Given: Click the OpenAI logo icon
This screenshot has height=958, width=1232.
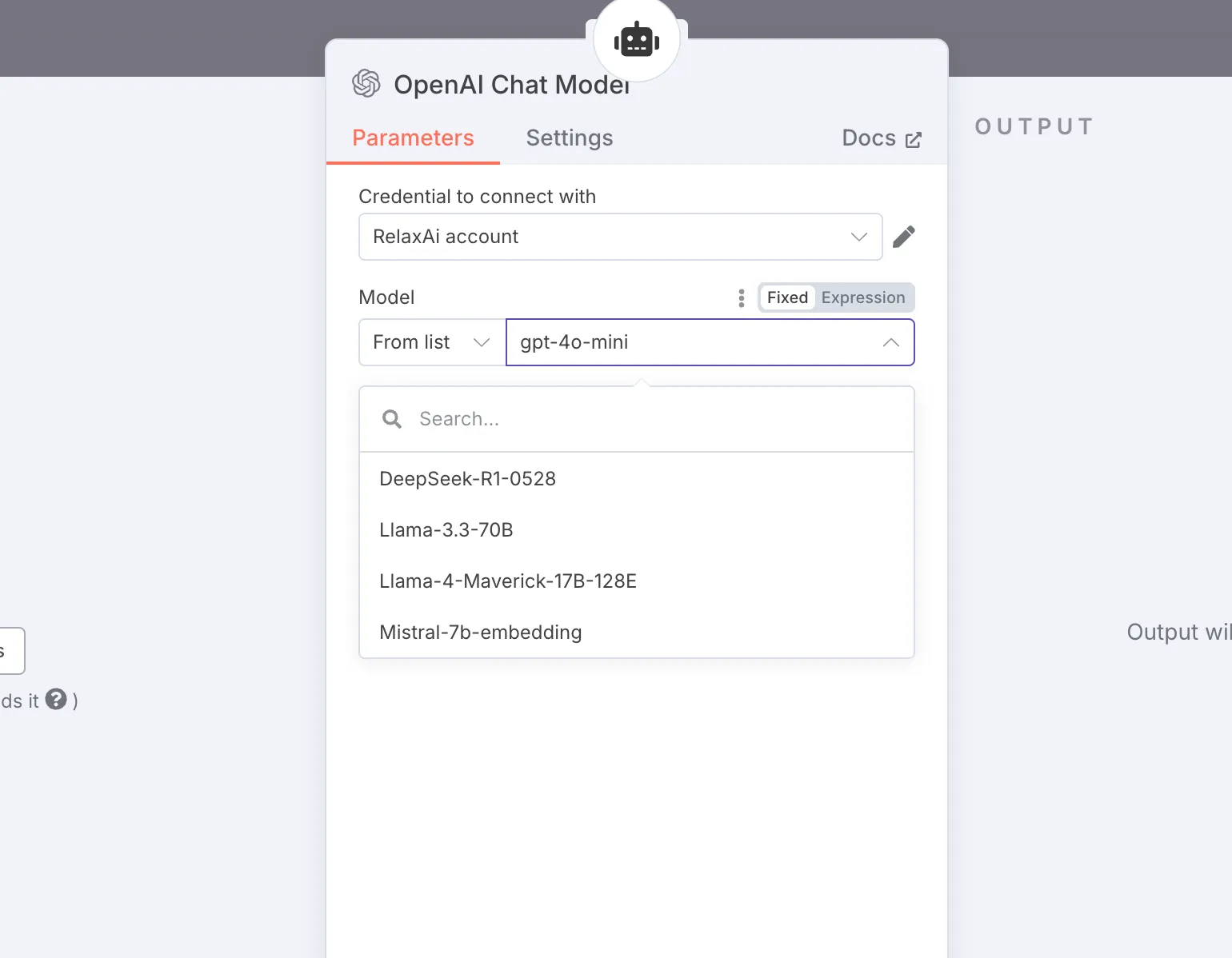Looking at the screenshot, I should point(366,83).
